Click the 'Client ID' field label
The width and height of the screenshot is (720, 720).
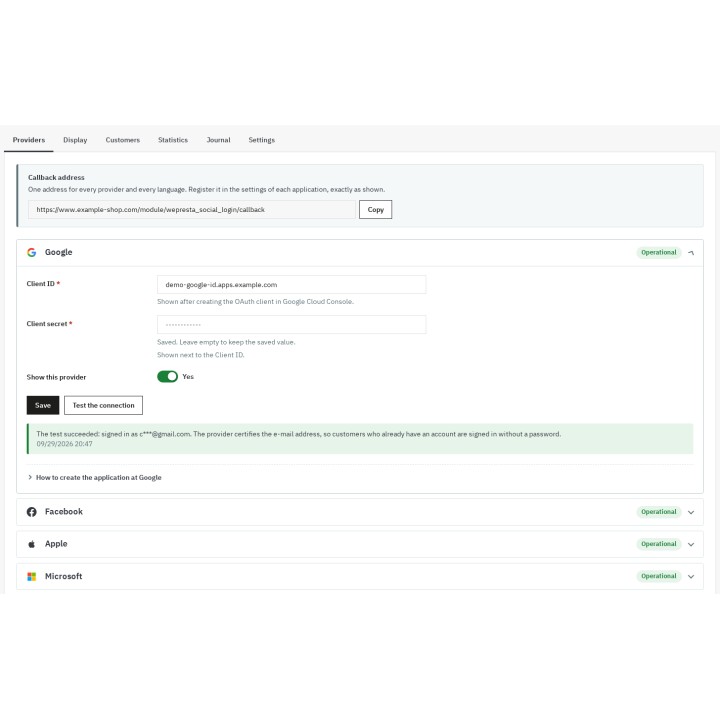pos(43,284)
